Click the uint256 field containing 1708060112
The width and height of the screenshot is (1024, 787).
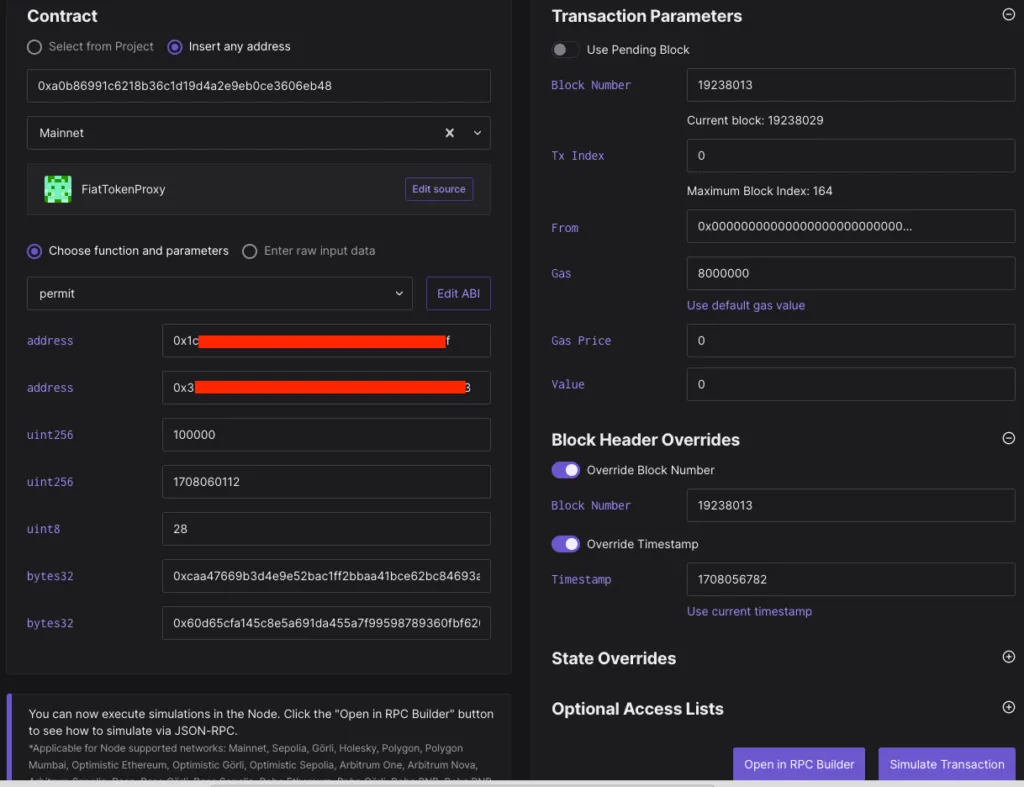[x=326, y=482]
